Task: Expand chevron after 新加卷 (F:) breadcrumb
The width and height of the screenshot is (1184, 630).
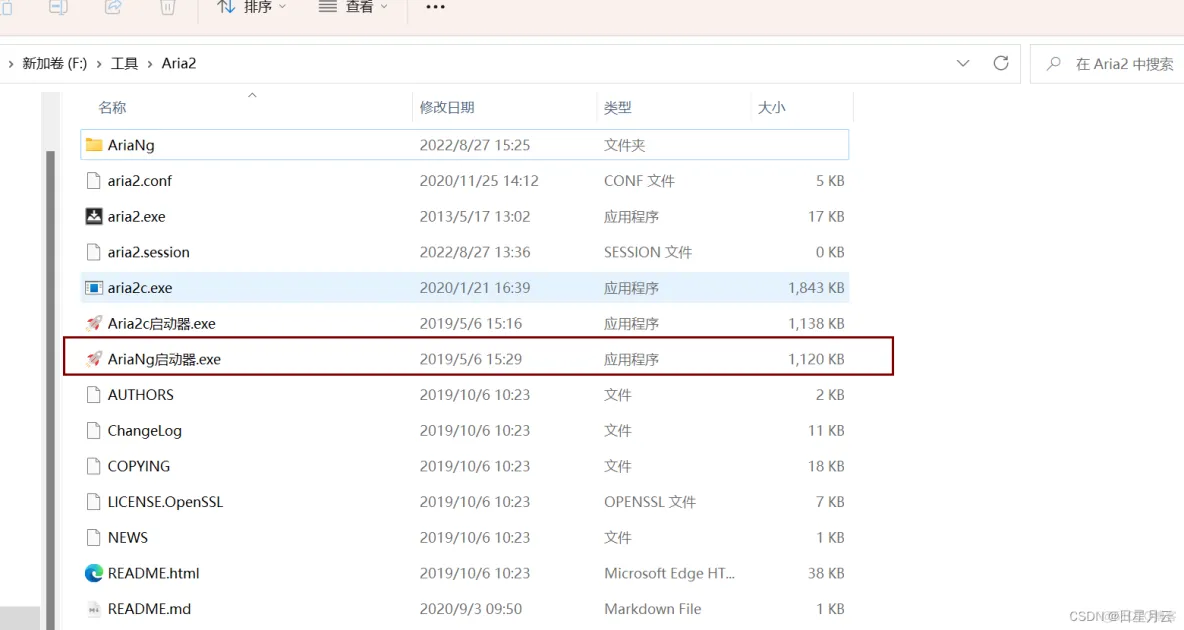Action: pos(99,64)
